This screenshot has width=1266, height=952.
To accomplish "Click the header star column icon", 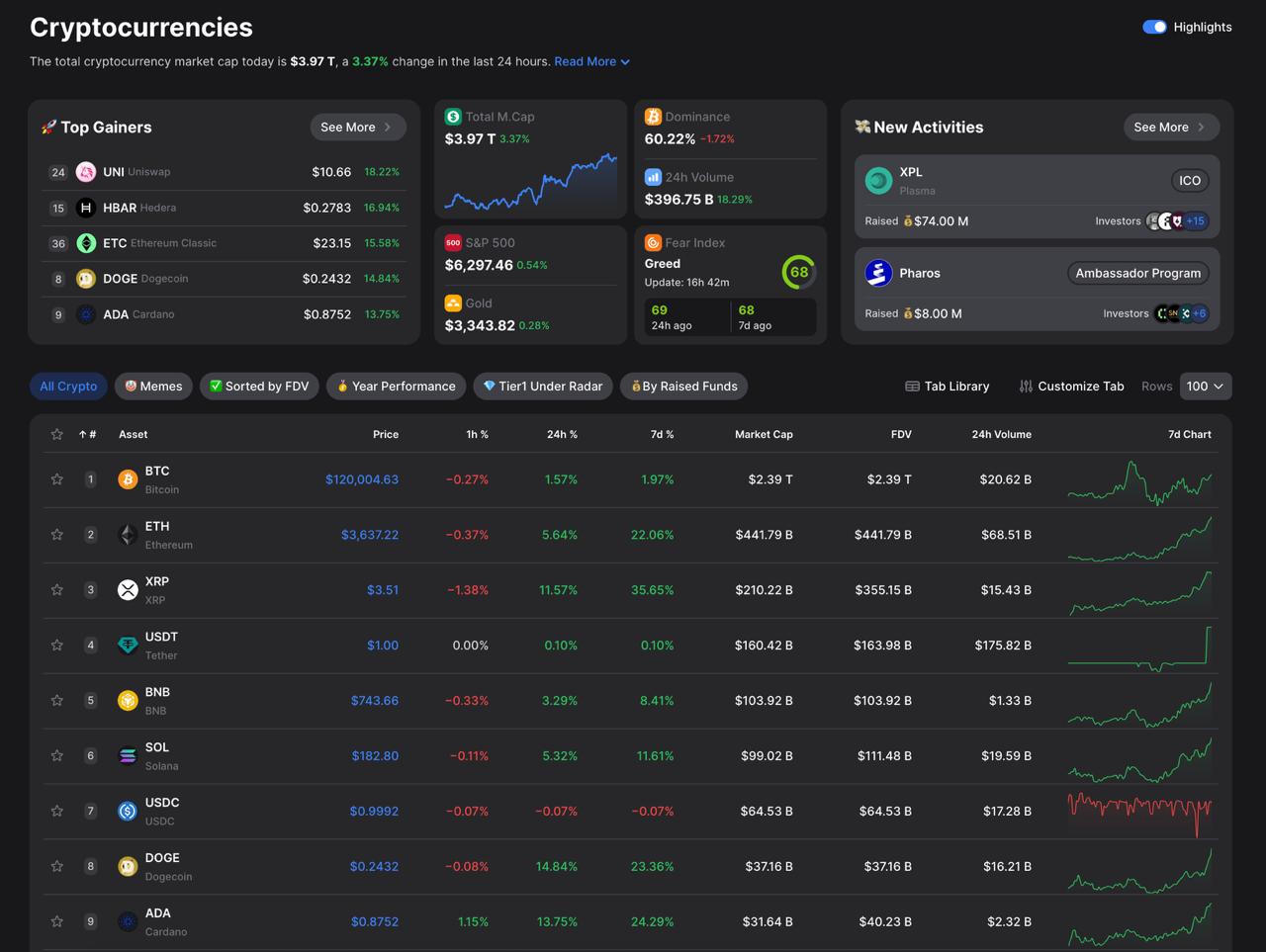I will (x=57, y=434).
